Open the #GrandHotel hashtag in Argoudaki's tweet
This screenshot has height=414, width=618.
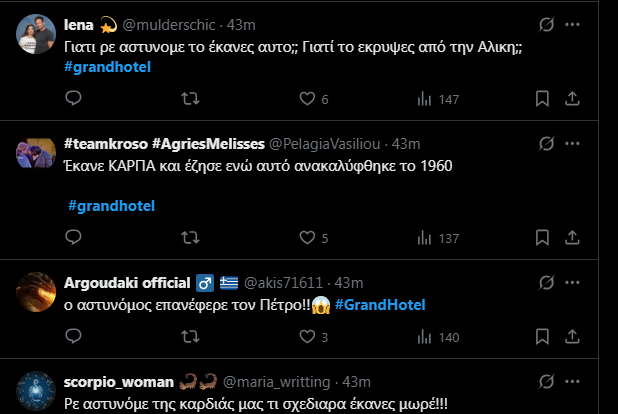pyautogui.click(x=380, y=305)
